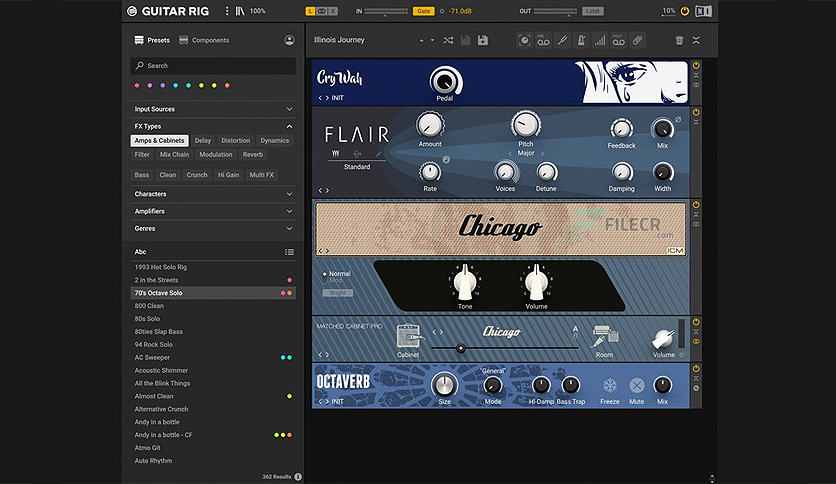The image size is (836, 484).
Task: Click the Freeze snowflake on Octaverb
Action: (609, 385)
